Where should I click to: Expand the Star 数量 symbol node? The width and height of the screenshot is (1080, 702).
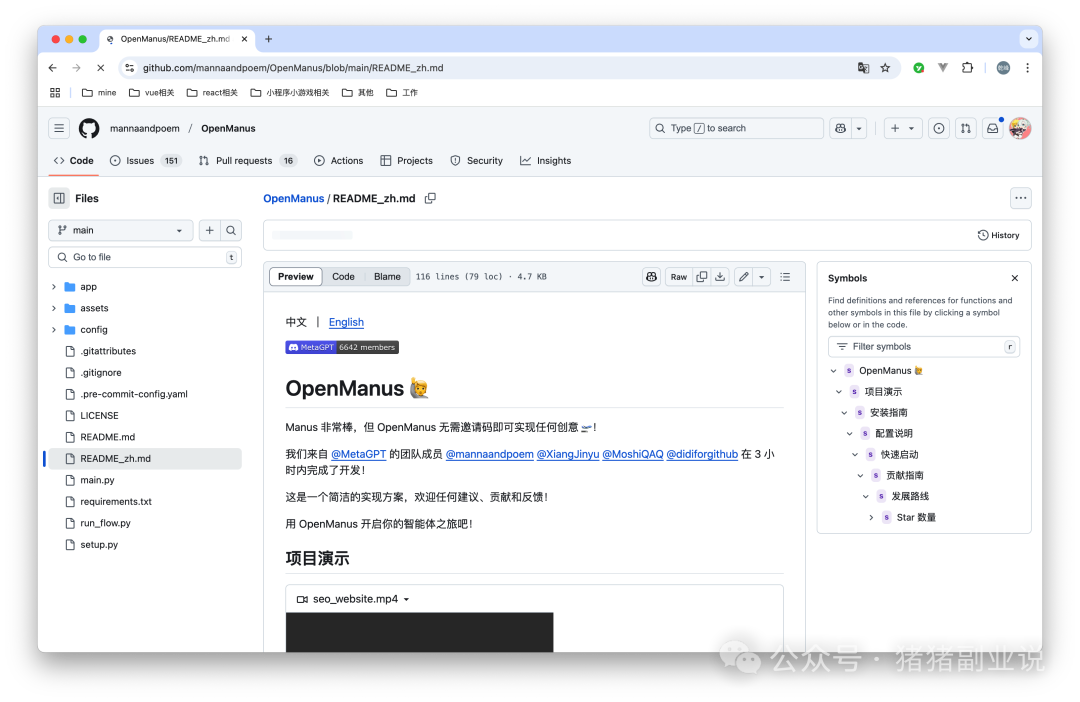871,517
